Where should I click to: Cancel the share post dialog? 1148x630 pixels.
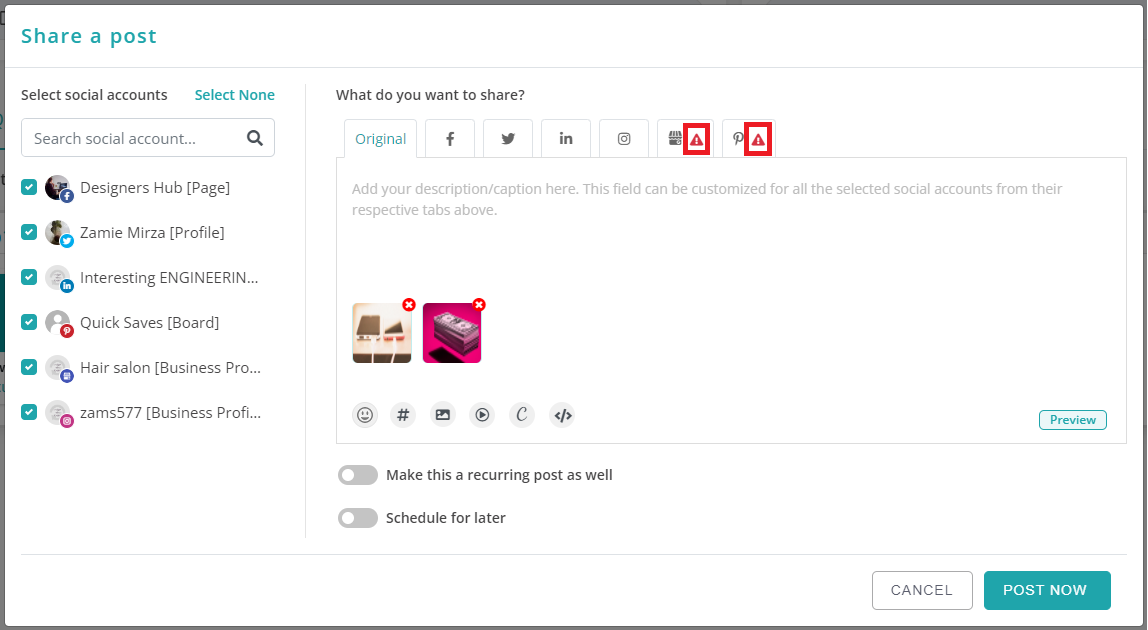(x=922, y=590)
